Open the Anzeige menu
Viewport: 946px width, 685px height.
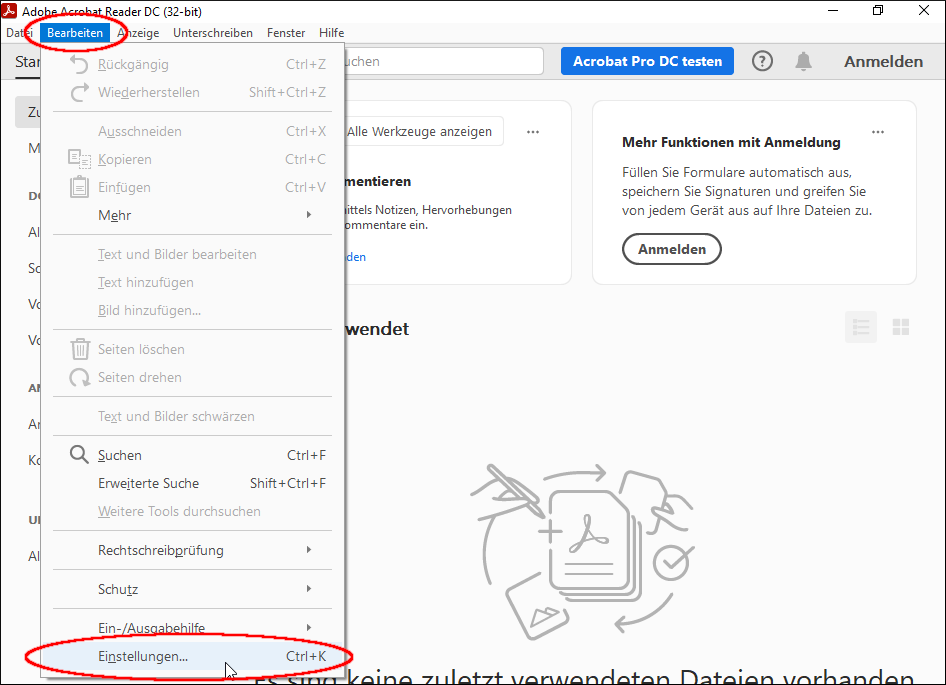[139, 33]
